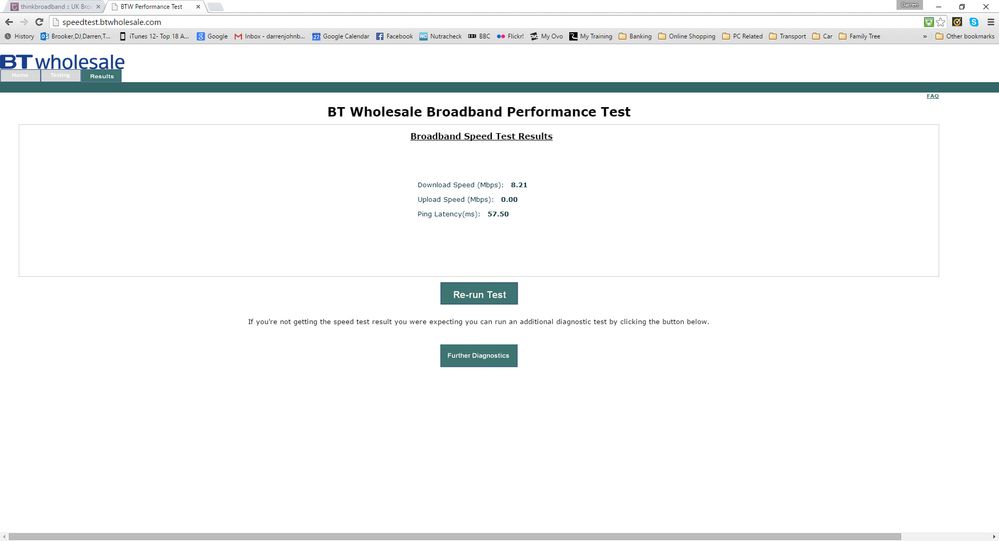
Task: Click the BT wholesale logo
Action: tap(62, 62)
